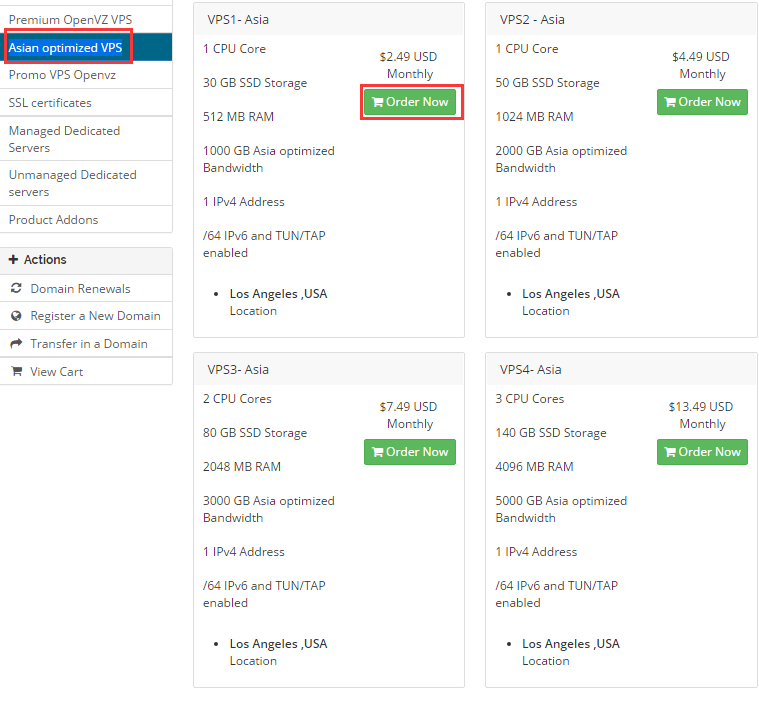This screenshot has width=759, height=703.
Task: Order the VPS2 - Asia plan
Action: click(702, 102)
